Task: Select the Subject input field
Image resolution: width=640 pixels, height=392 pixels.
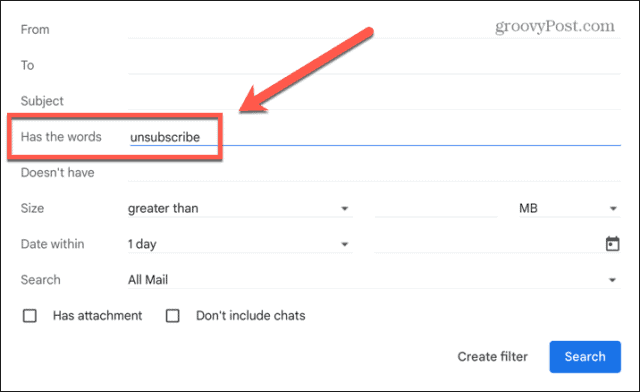Action: point(374,101)
